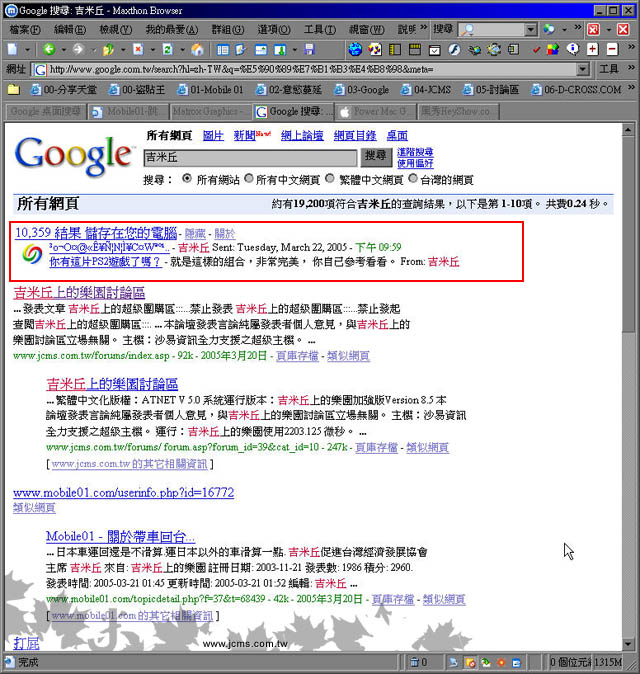Open the 圖片 images link
This screenshot has width=640, height=674.
(x=213, y=136)
